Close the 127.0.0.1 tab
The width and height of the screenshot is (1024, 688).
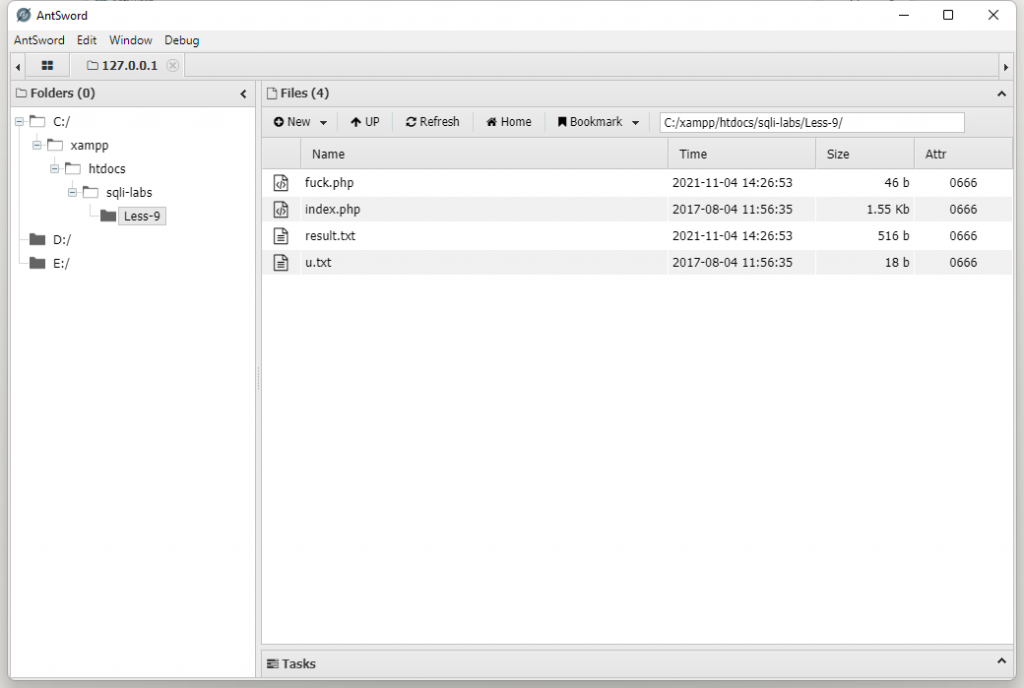[x=172, y=66]
